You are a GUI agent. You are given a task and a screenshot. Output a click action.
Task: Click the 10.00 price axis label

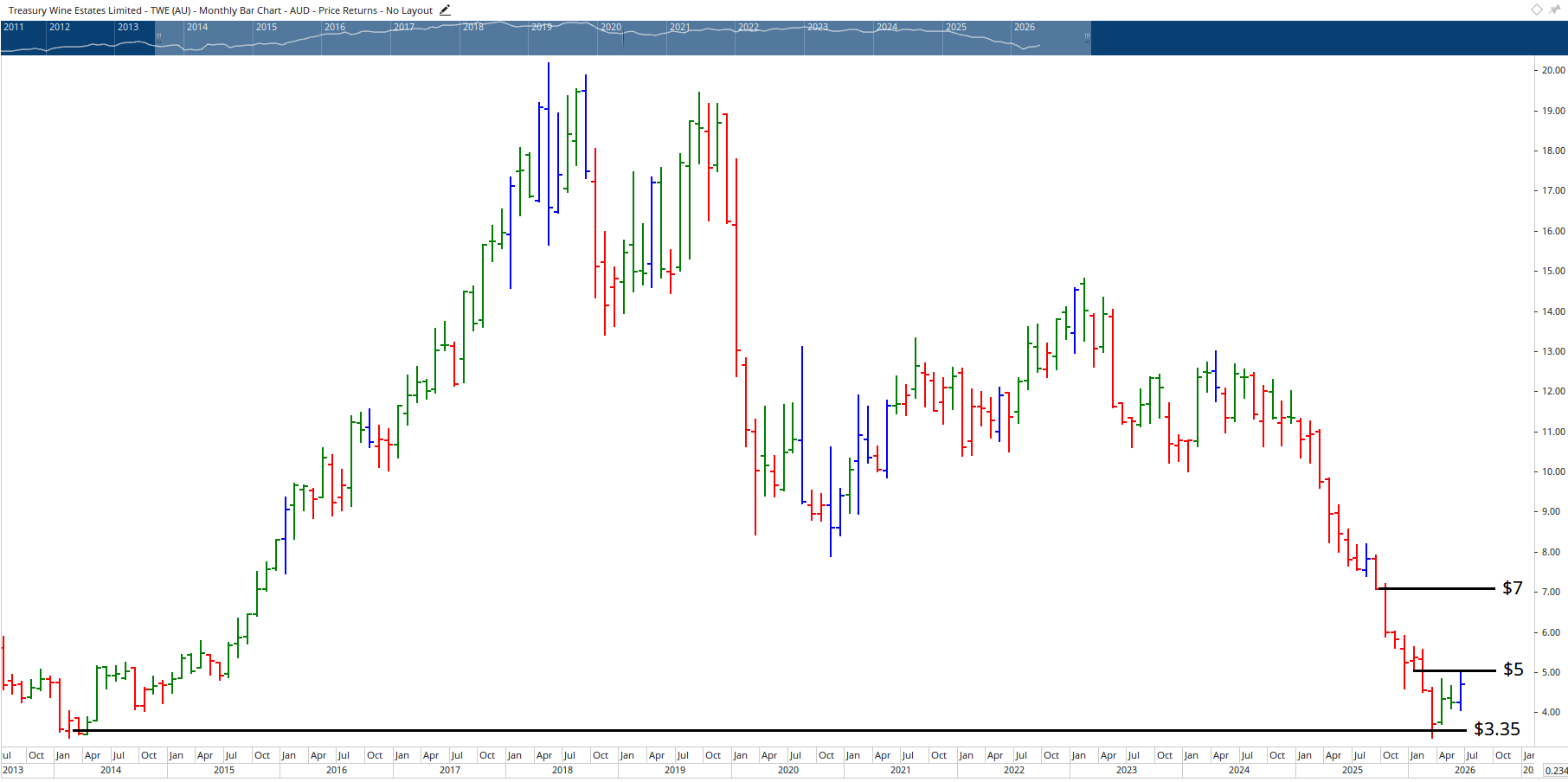[1553, 472]
